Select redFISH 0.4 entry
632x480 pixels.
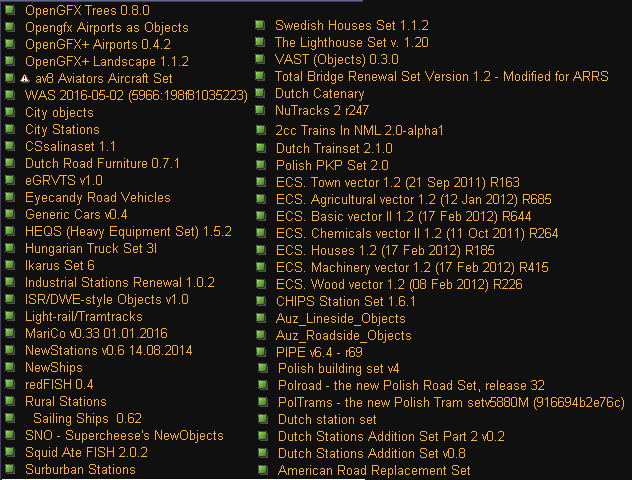[59, 384]
